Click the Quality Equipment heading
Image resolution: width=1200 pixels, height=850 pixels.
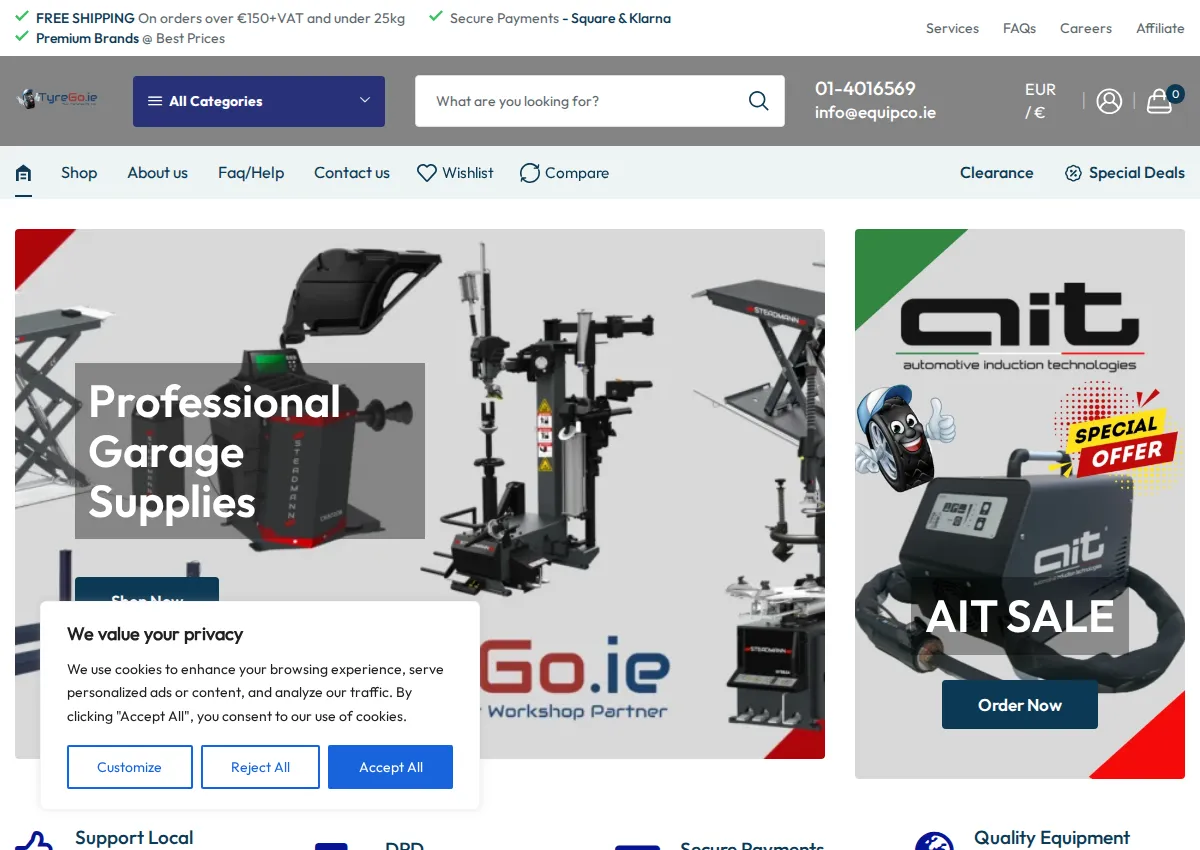[x=1052, y=838]
